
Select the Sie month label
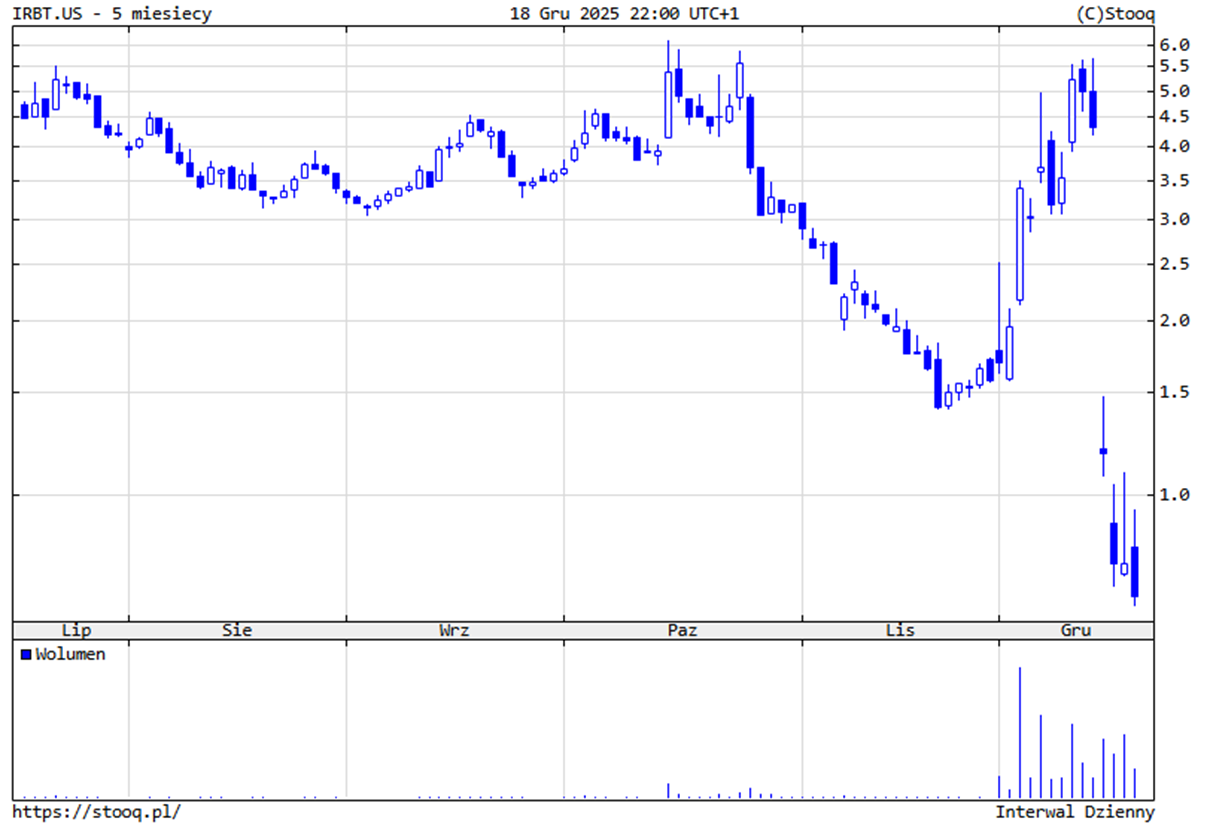[237, 630]
